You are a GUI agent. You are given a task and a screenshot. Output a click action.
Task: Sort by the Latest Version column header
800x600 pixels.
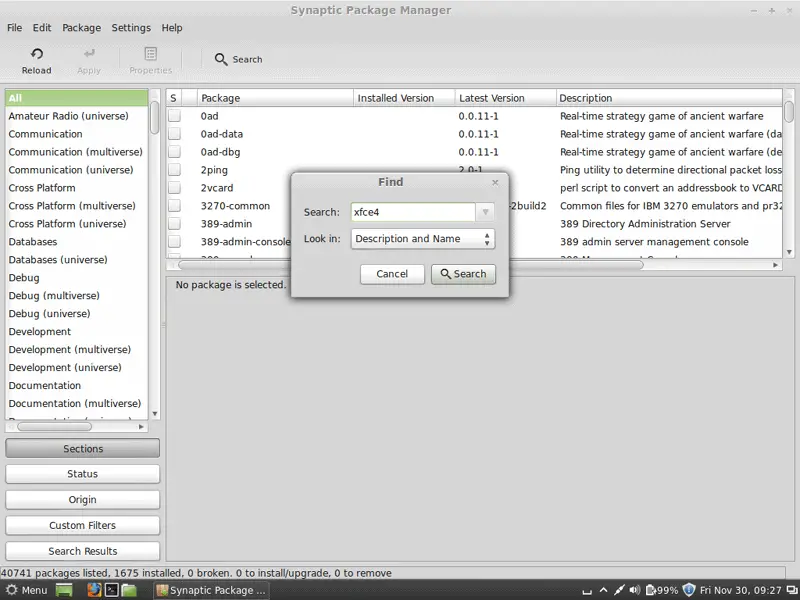click(x=505, y=98)
